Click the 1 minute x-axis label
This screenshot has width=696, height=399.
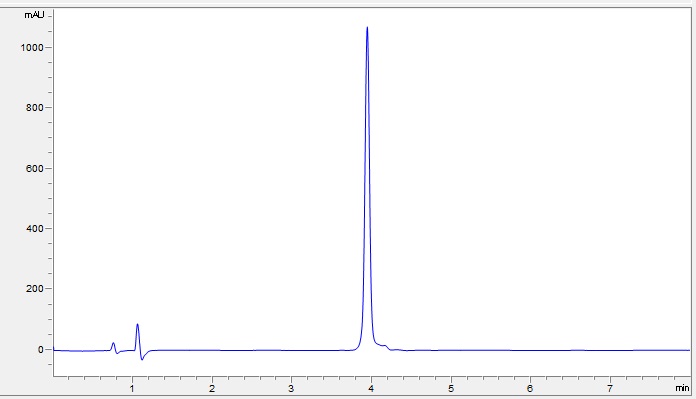(x=132, y=388)
